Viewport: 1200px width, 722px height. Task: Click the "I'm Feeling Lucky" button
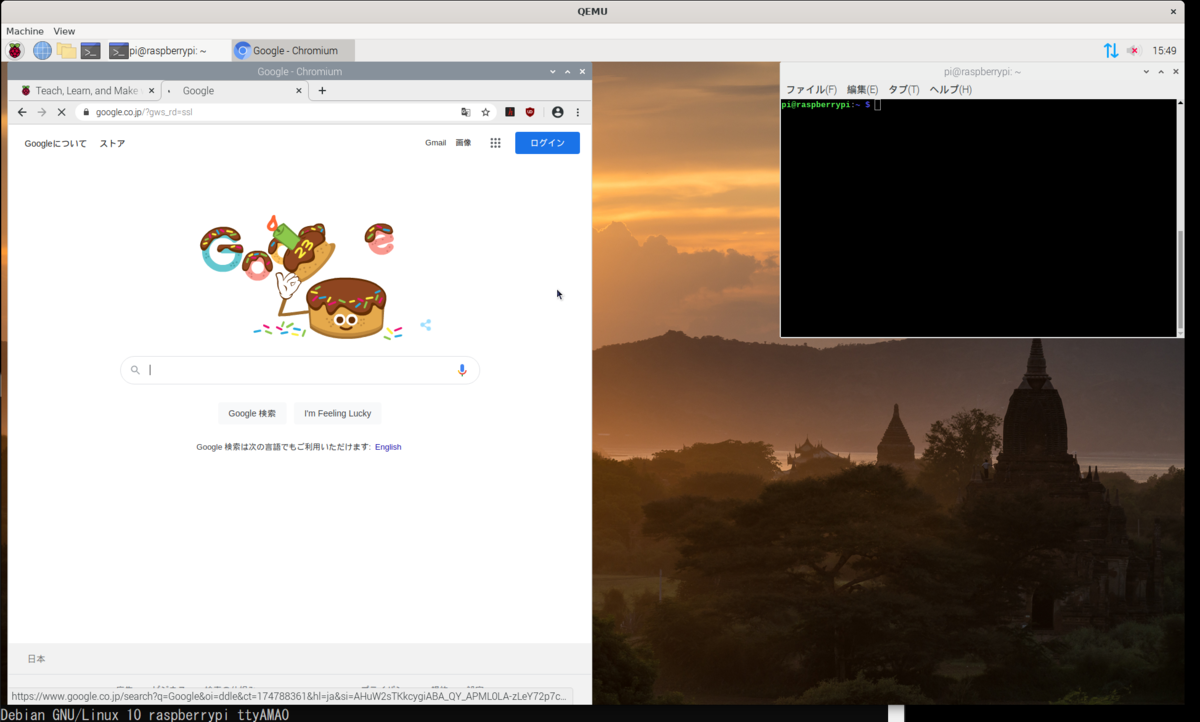coord(338,413)
